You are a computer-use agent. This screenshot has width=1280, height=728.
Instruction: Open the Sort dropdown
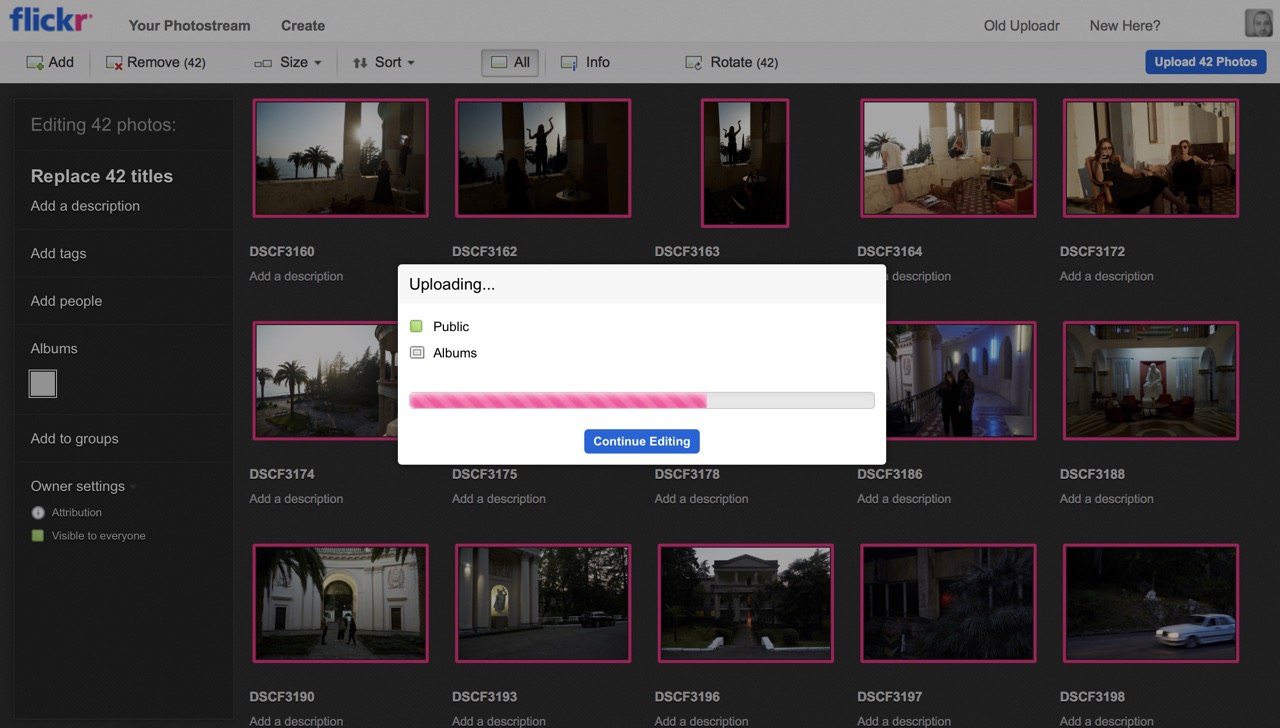(x=383, y=62)
